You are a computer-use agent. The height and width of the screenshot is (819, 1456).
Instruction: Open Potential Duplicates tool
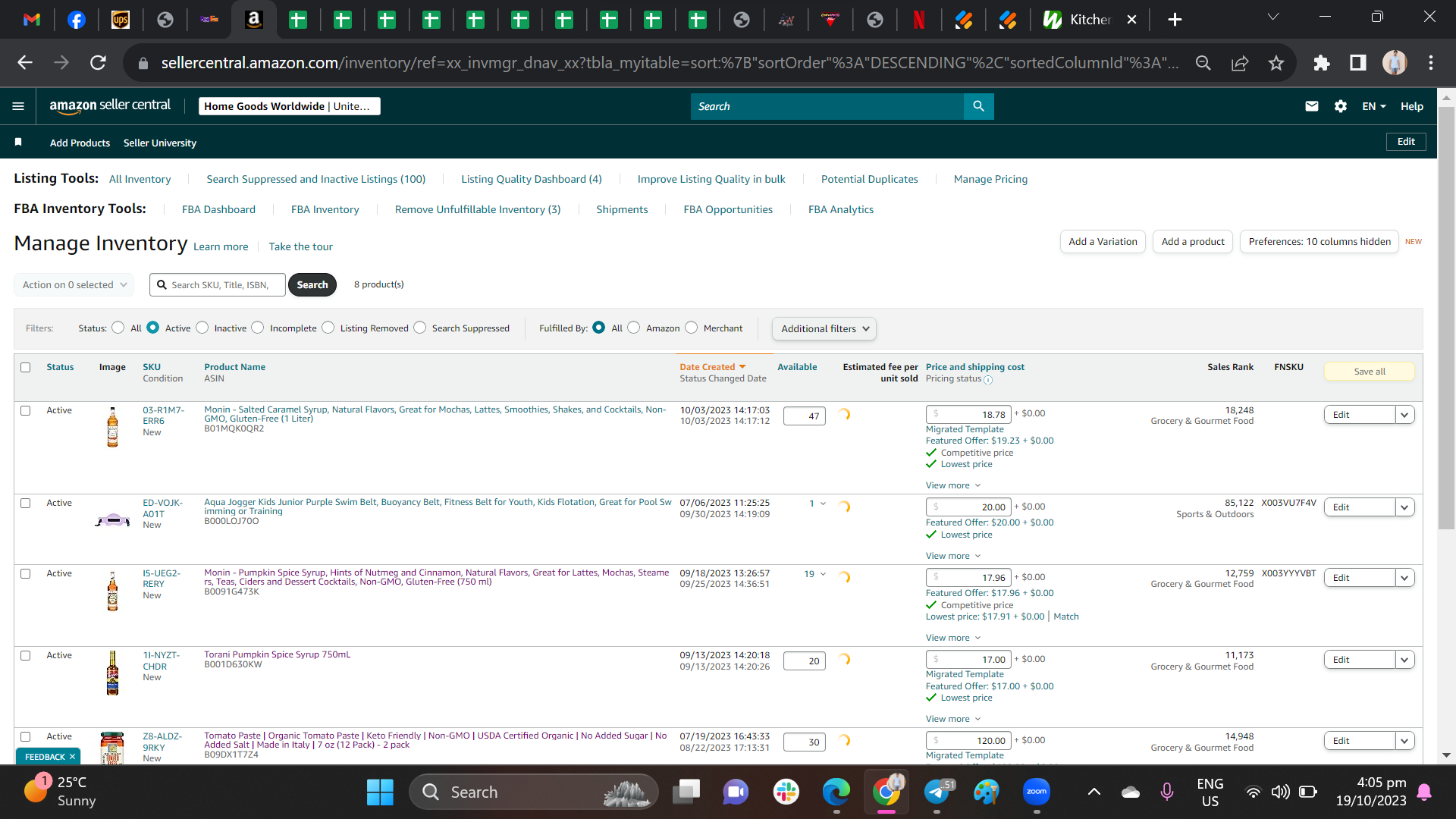pos(869,180)
